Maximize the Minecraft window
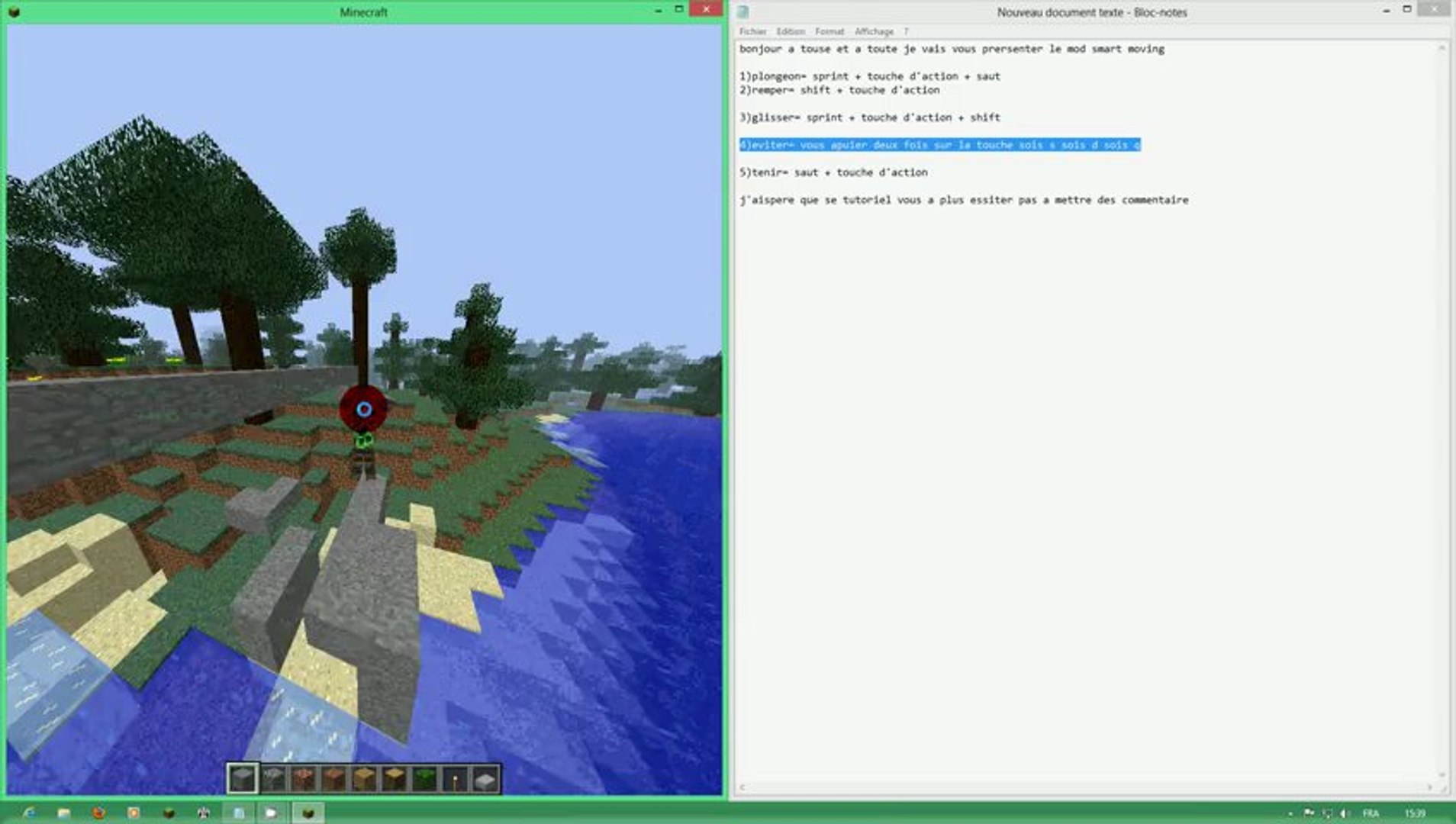 coord(678,10)
